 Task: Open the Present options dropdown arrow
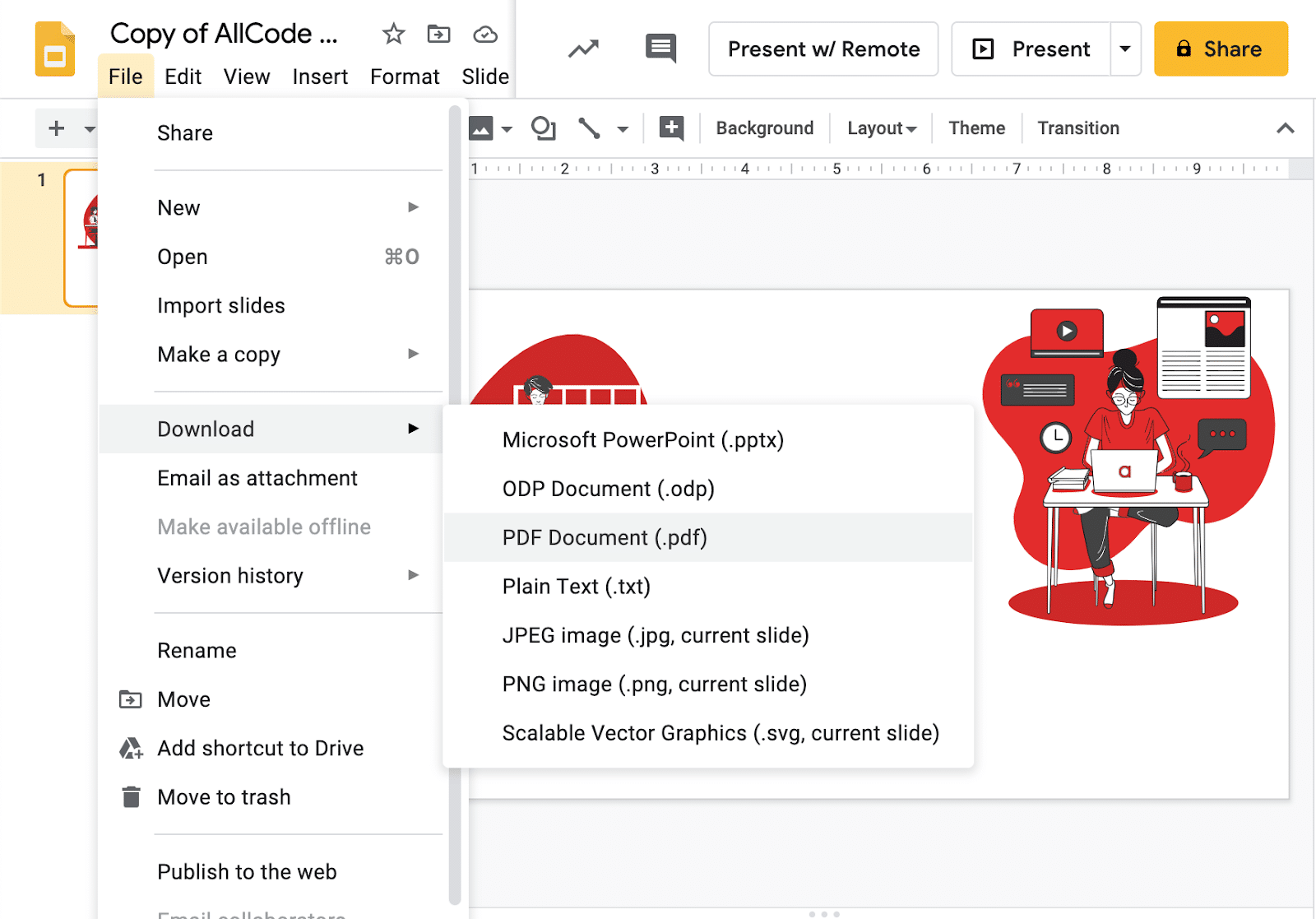(x=1125, y=49)
